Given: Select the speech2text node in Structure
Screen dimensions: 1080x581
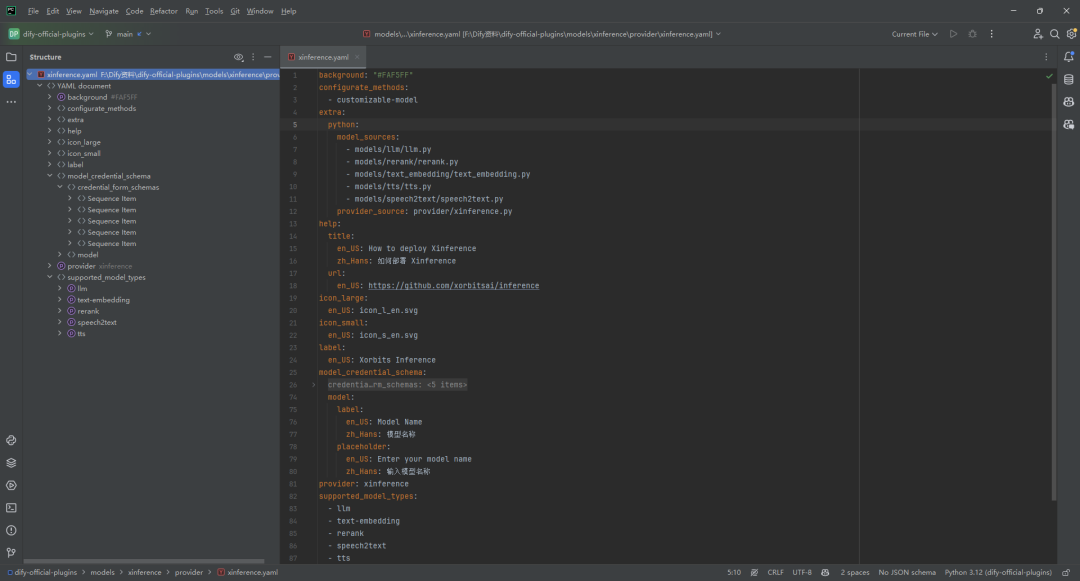Looking at the screenshot, I should click(96, 323).
